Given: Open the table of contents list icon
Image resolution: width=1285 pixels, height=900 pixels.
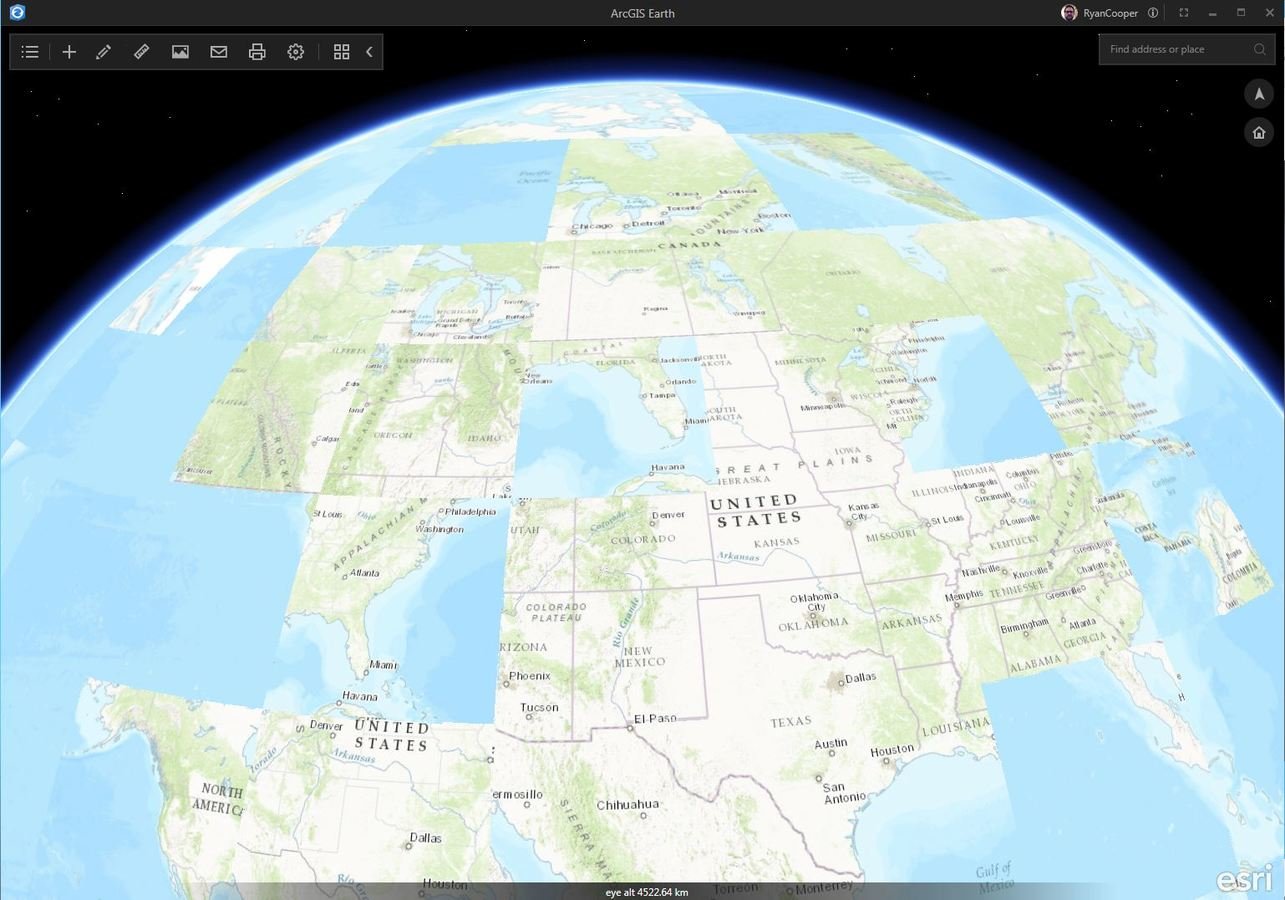Looking at the screenshot, I should coord(30,52).
